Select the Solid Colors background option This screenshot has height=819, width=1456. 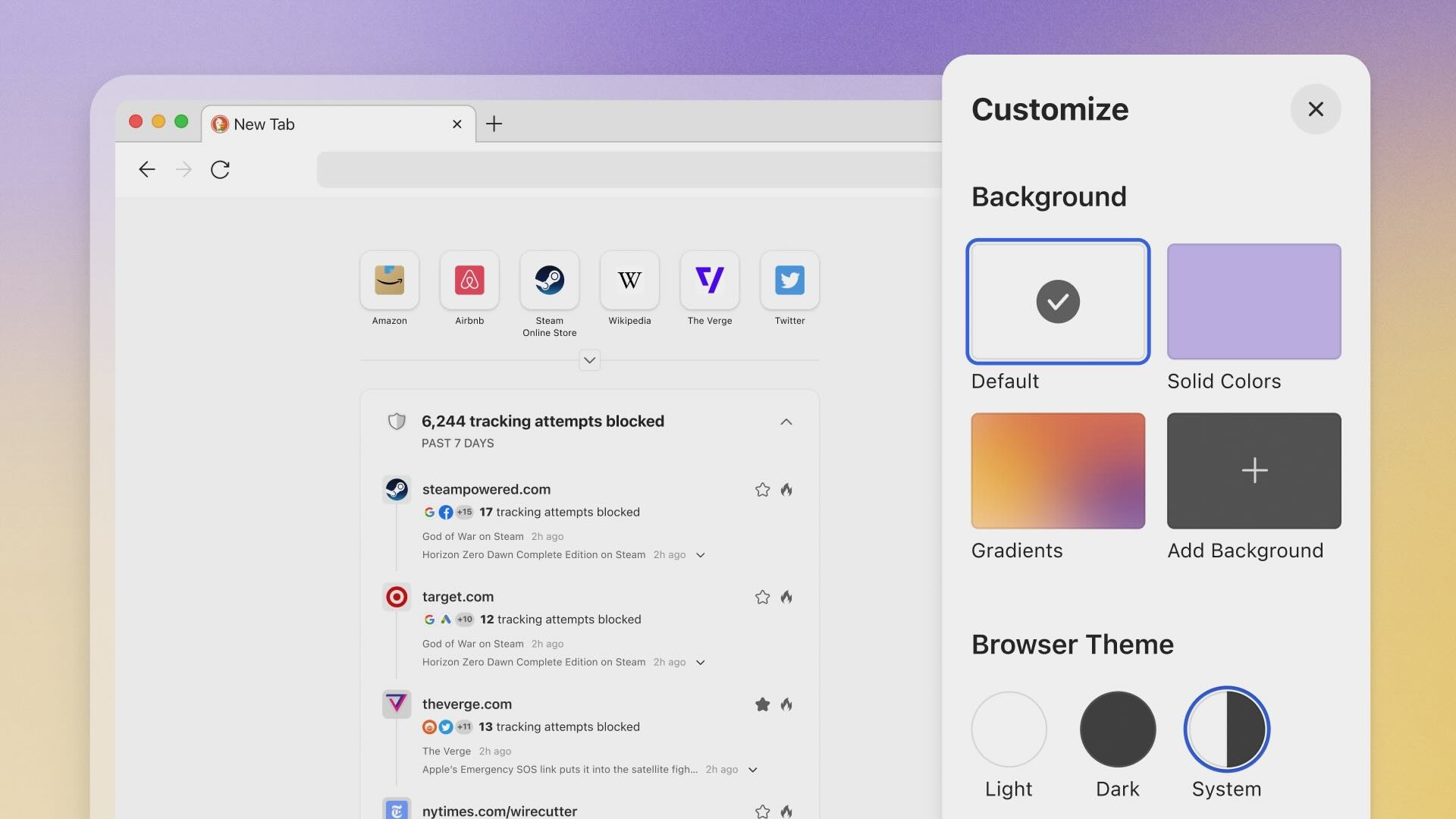(1253, 300)
